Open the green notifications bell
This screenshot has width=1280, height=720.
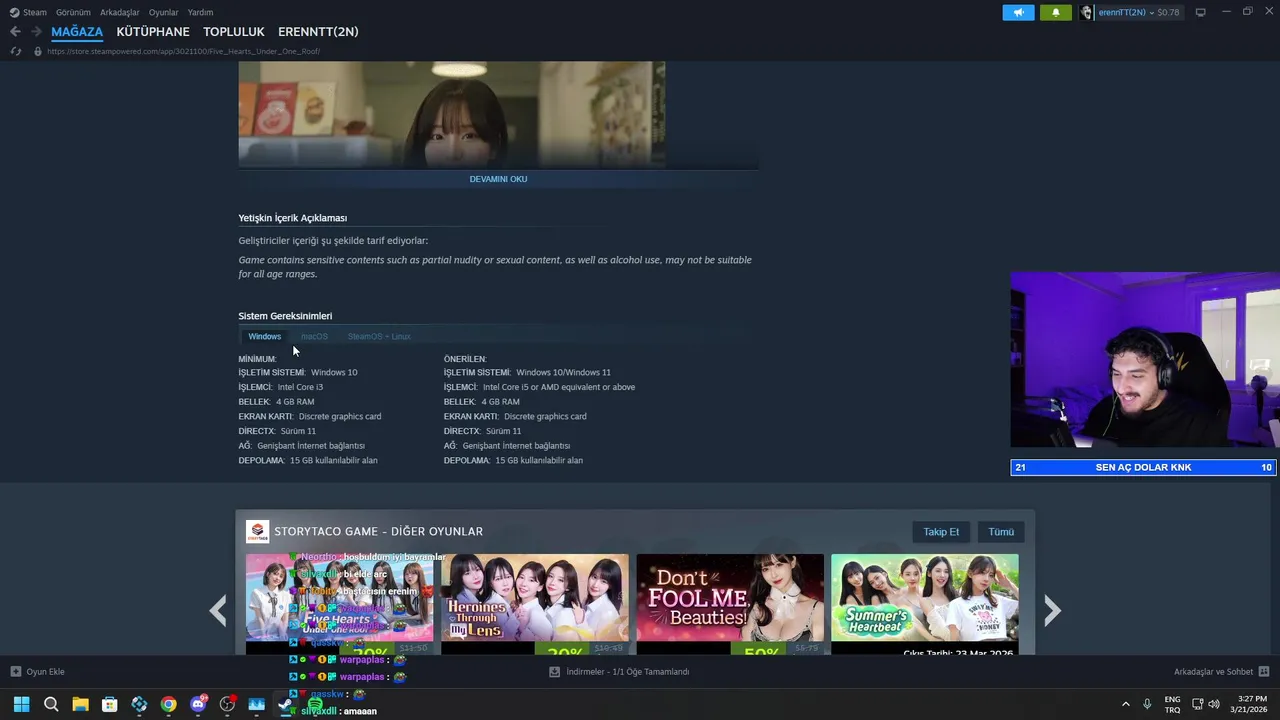point(1055,12)
